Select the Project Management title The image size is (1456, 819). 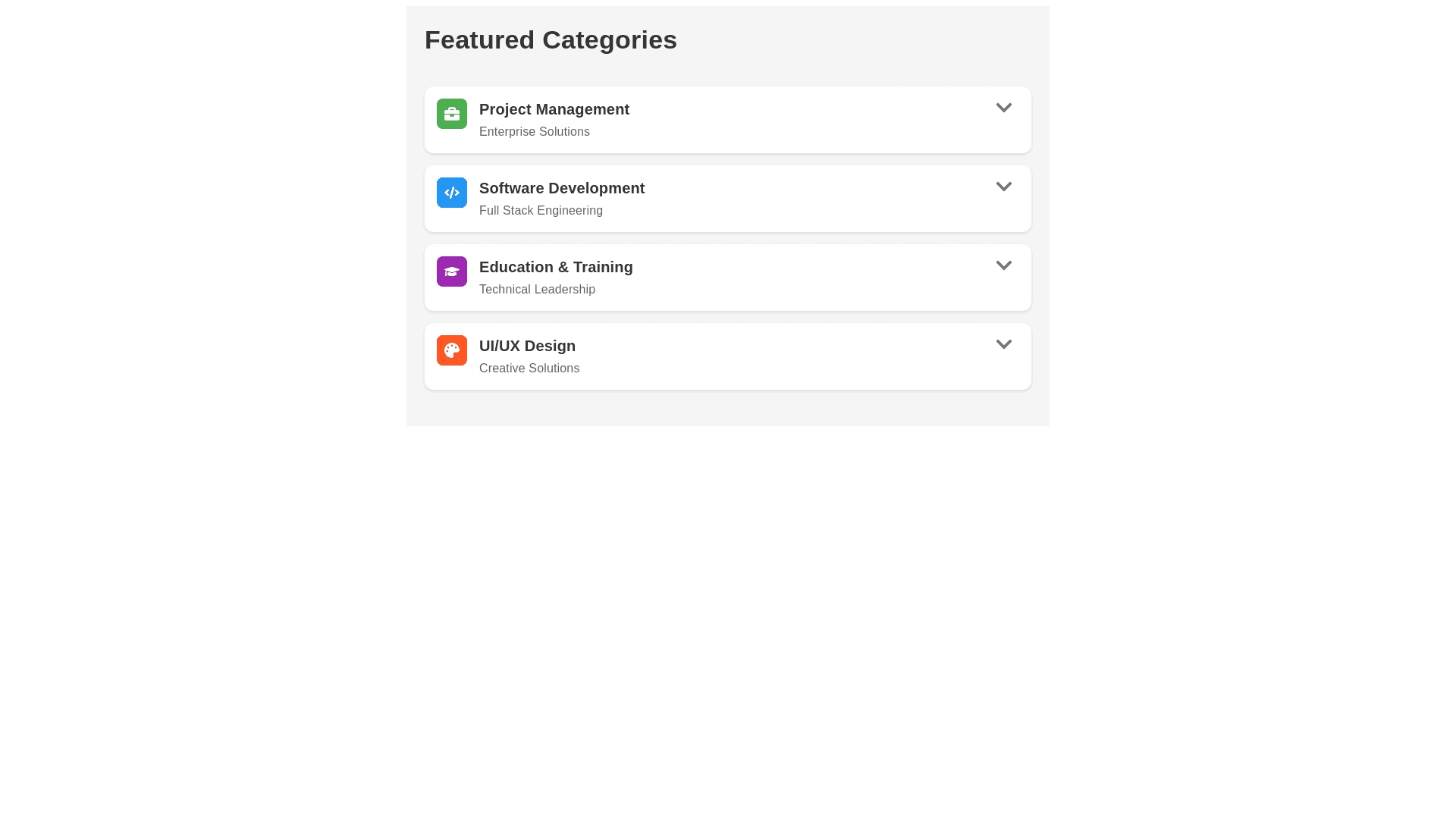coord(554,109)
